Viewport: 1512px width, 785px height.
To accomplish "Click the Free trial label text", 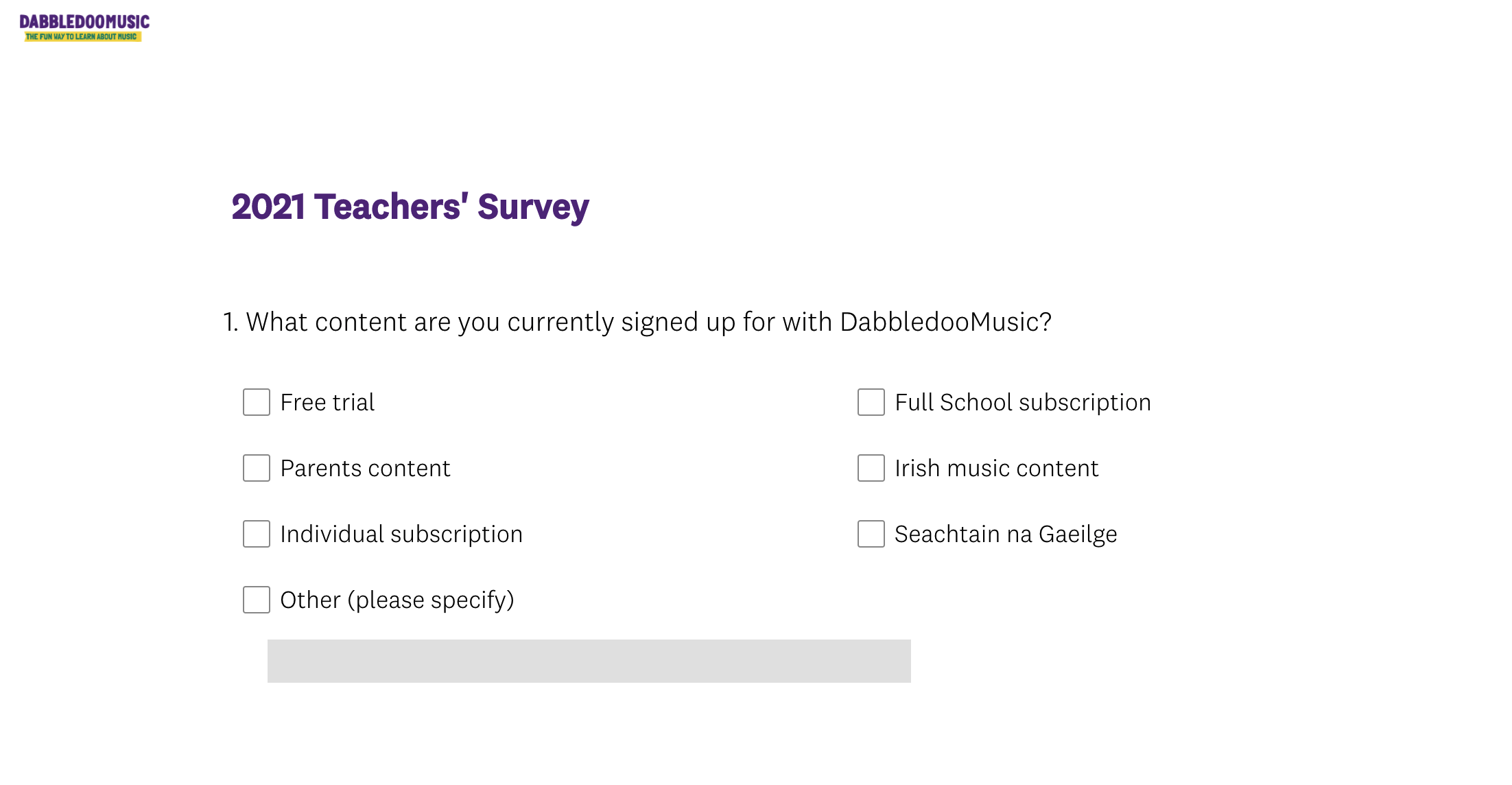I will 327,402.
